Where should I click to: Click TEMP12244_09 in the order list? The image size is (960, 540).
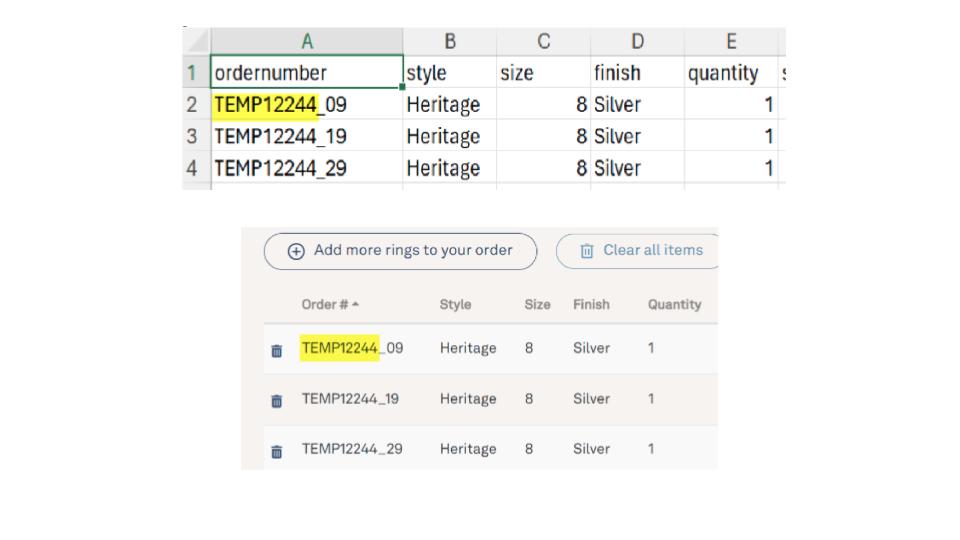point(352,348)
